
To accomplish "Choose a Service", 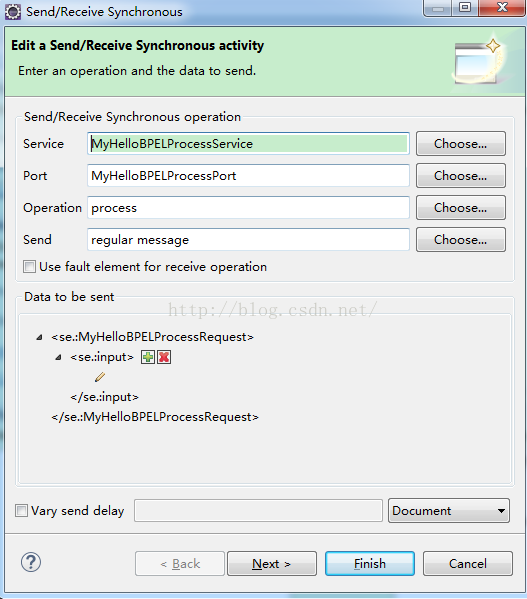I will [x=461, y=144].
